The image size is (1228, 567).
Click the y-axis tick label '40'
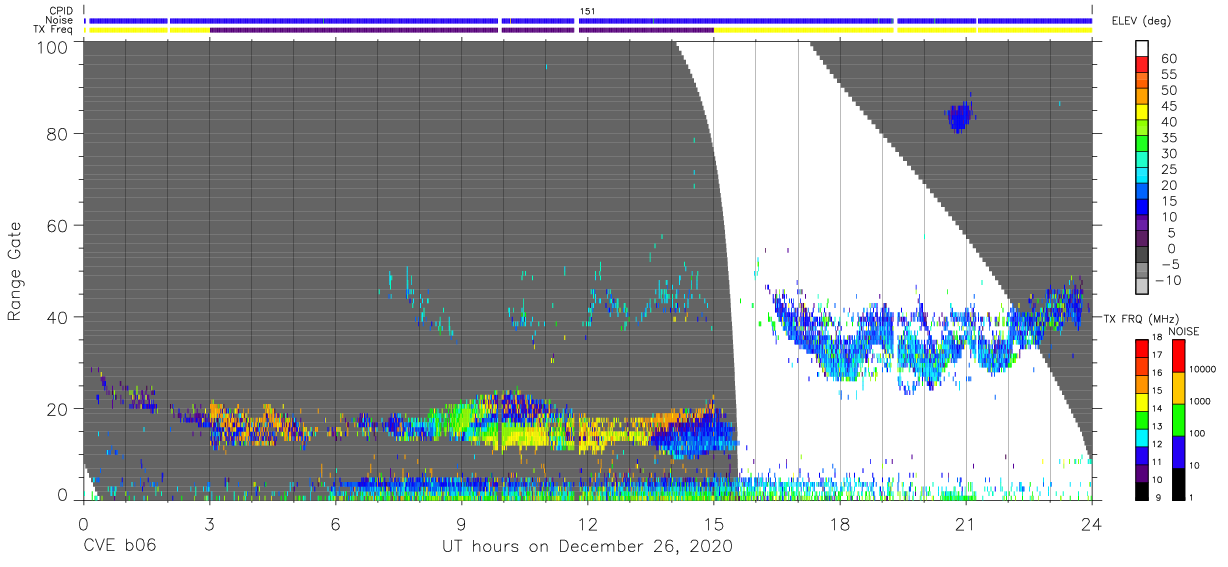[x=59, y=317]
